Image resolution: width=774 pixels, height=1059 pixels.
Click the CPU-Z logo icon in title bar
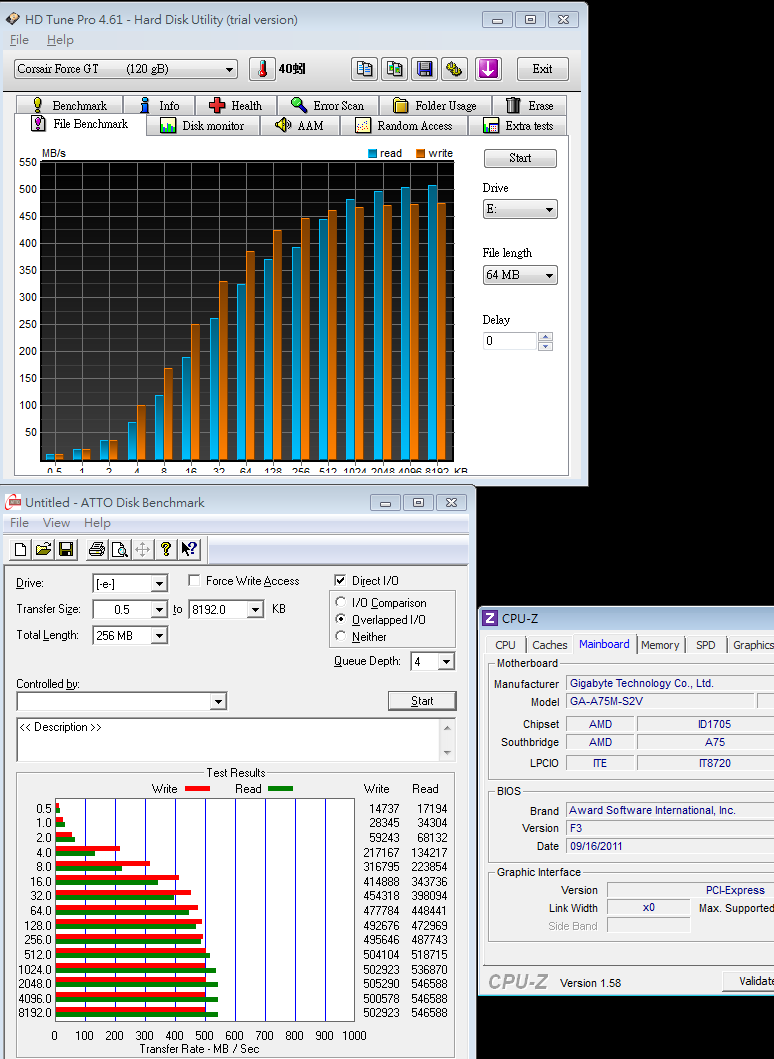(x=490, y=618)
